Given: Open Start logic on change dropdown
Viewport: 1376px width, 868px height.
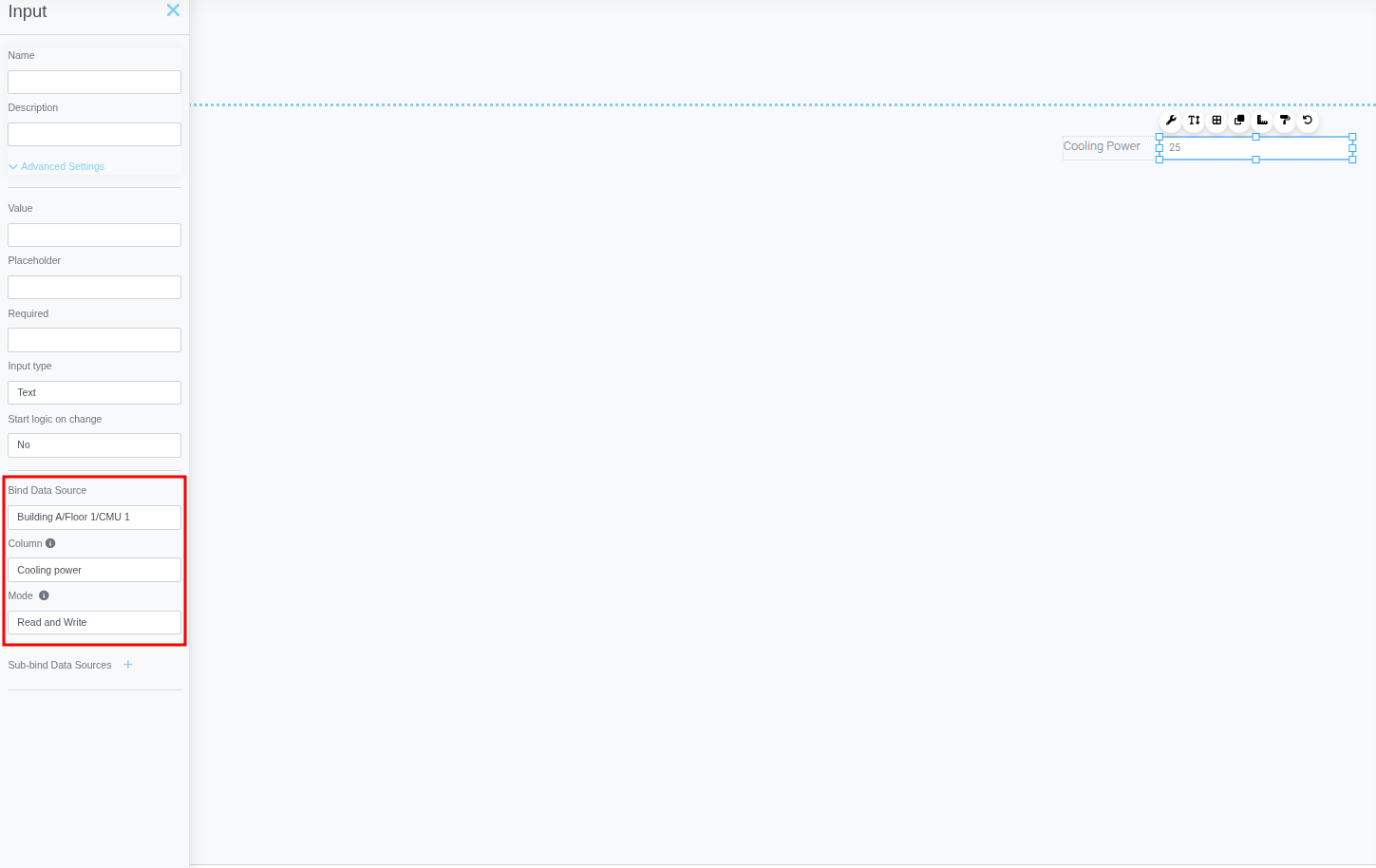Looking at the screenshot, I should point(94,445).
